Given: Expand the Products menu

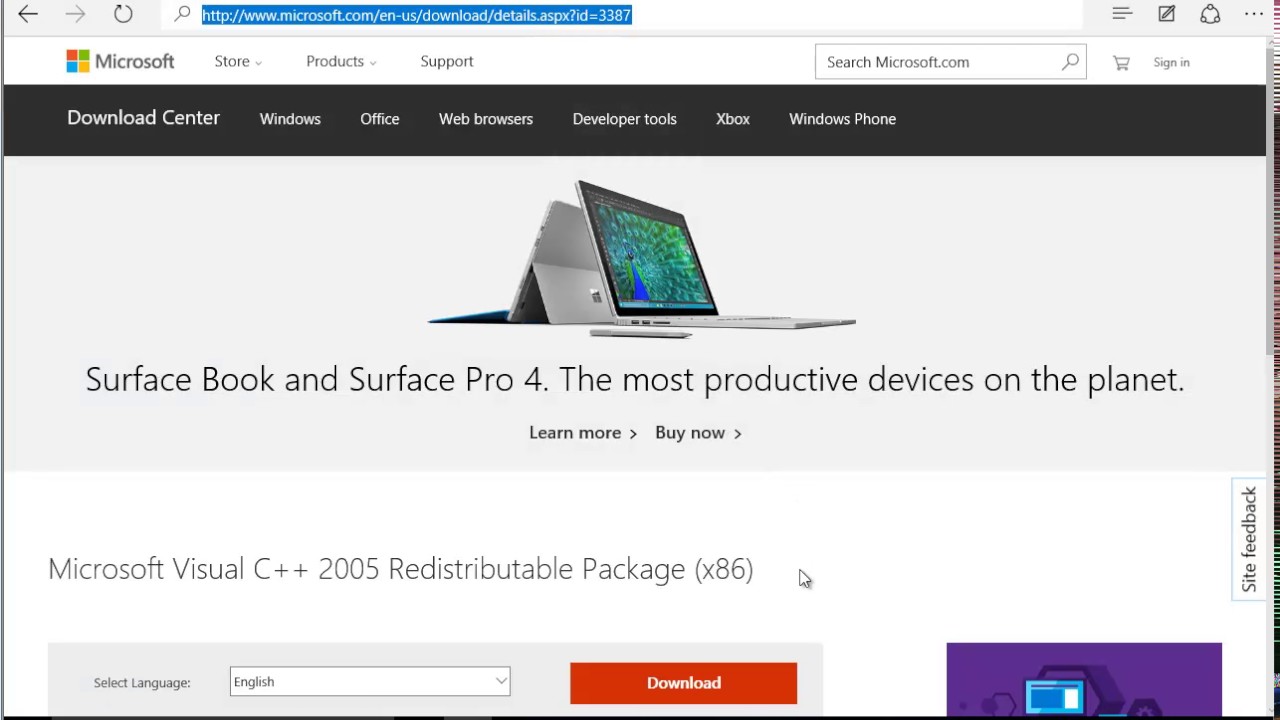Looking at the screenshot, I should tap(341, 61).
